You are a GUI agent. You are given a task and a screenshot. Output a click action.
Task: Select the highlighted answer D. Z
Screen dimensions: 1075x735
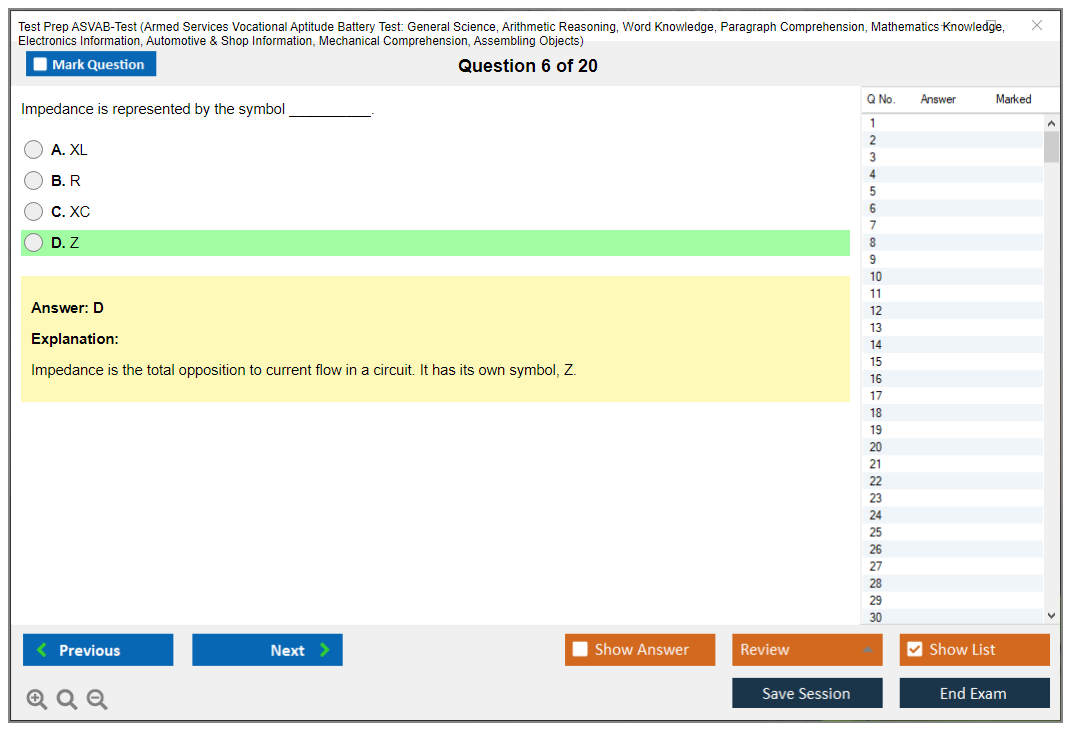point(34,243)
